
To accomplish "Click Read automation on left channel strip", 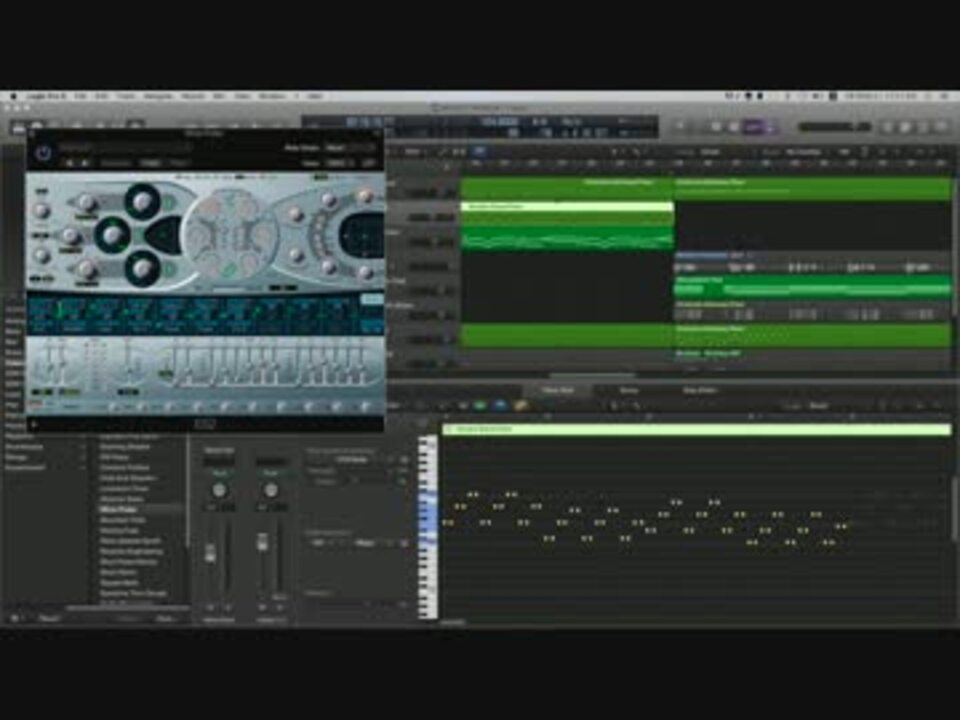I will tap(219, 473).
